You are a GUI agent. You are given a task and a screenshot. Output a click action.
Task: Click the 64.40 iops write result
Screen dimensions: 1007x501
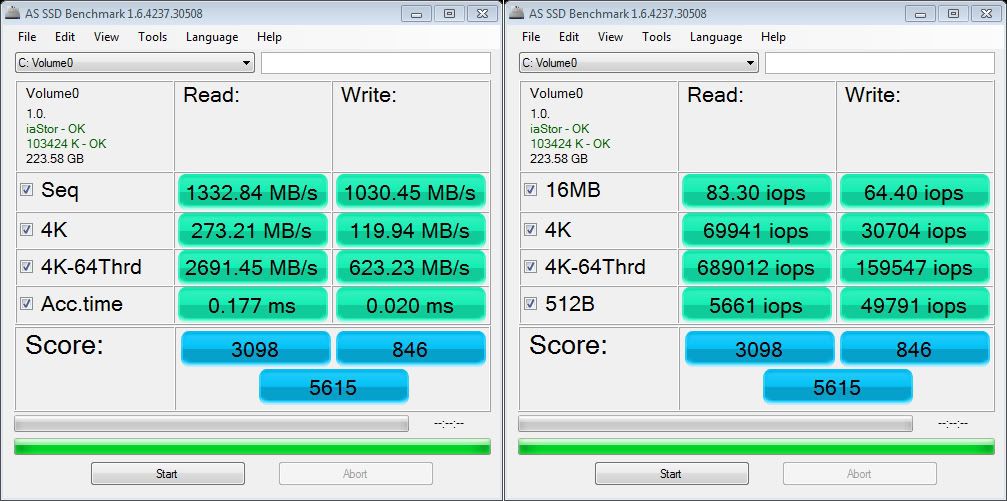point(915,191)
